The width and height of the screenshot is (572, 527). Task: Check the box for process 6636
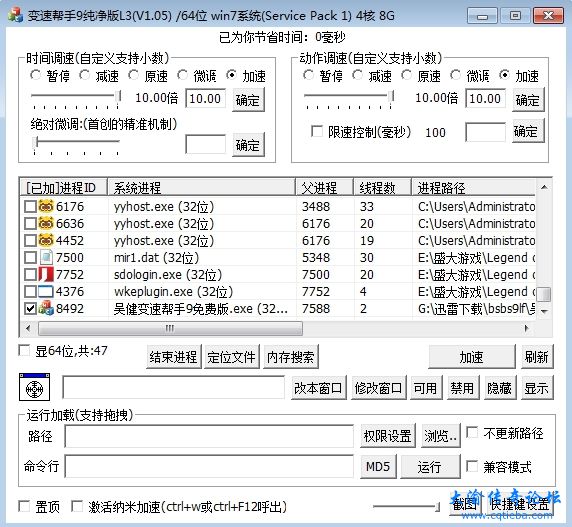[x=30, y=223]
